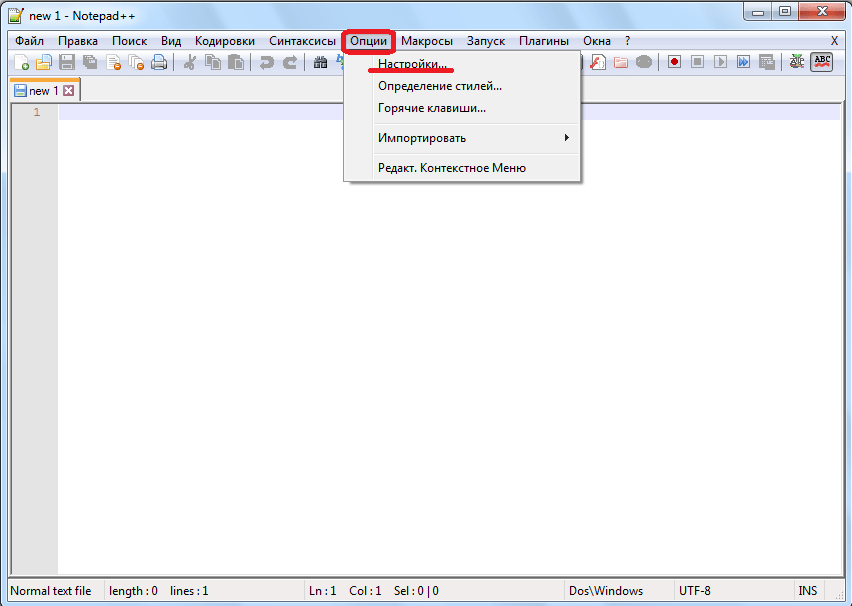Image resolution: width=852 pixels, height=606 pixels.
Task: Click the Print icon in toolbar
Action: pos(158,62)
